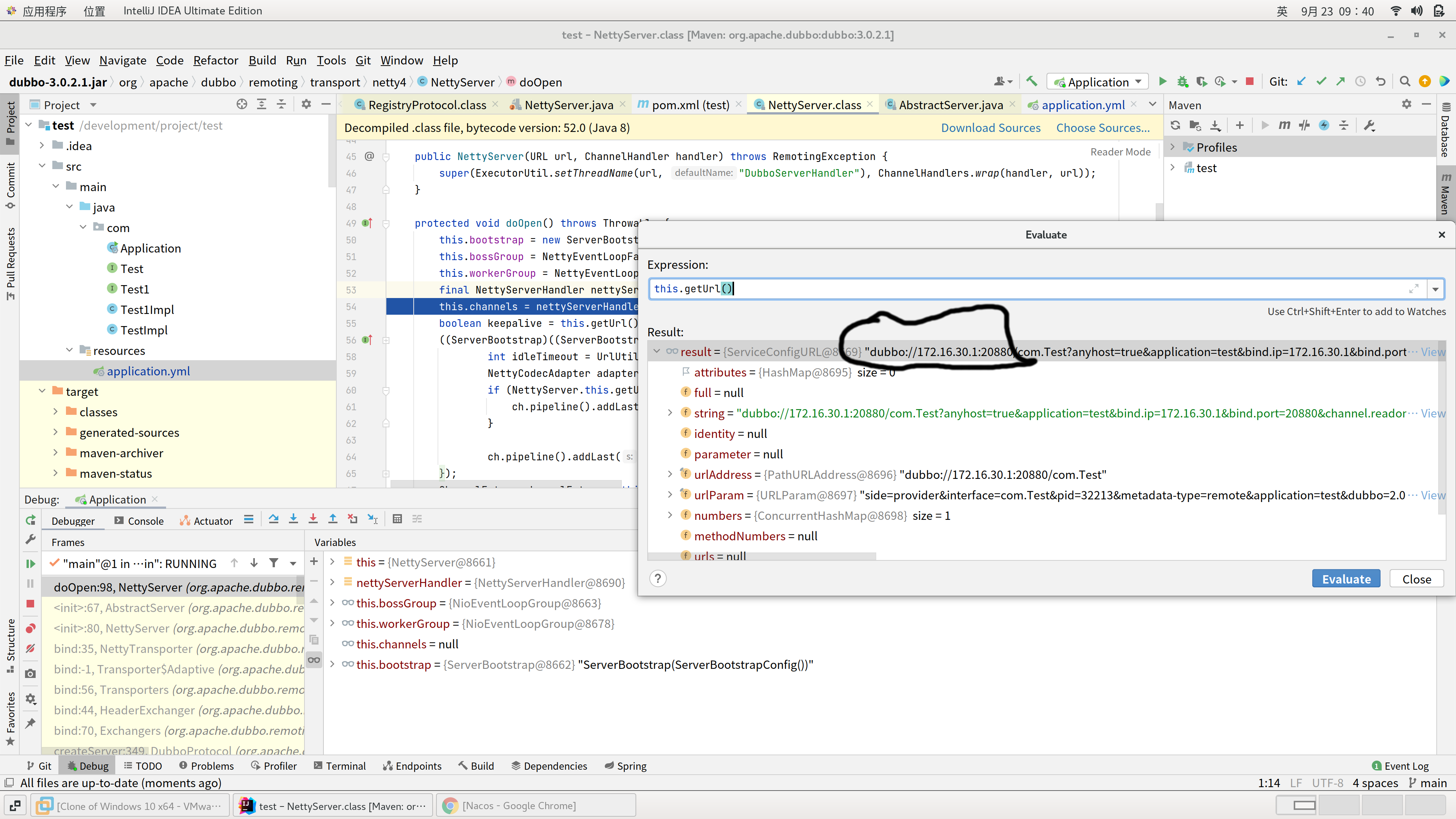Image resolution: width=1456 pixels, height=819 pixels.
Task: Toggle View Breakpoints red circles icon
Action: click(x=30, y=628)
